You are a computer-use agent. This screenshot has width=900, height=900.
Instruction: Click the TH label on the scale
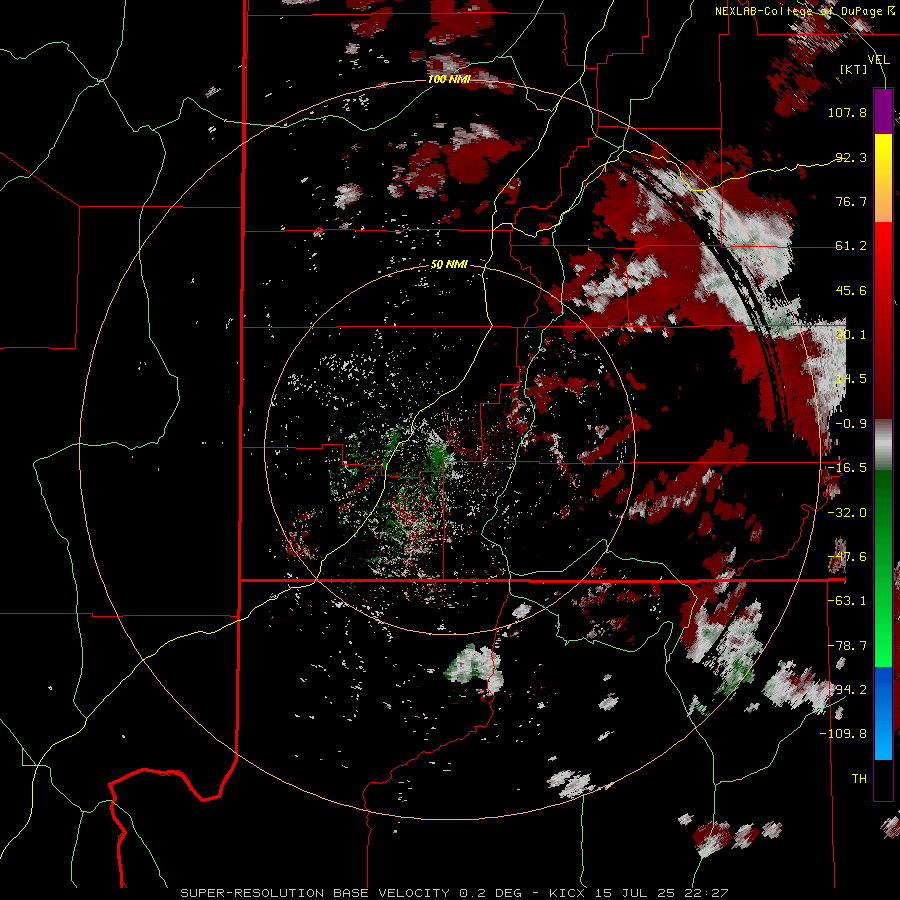(x=859, y=779)
